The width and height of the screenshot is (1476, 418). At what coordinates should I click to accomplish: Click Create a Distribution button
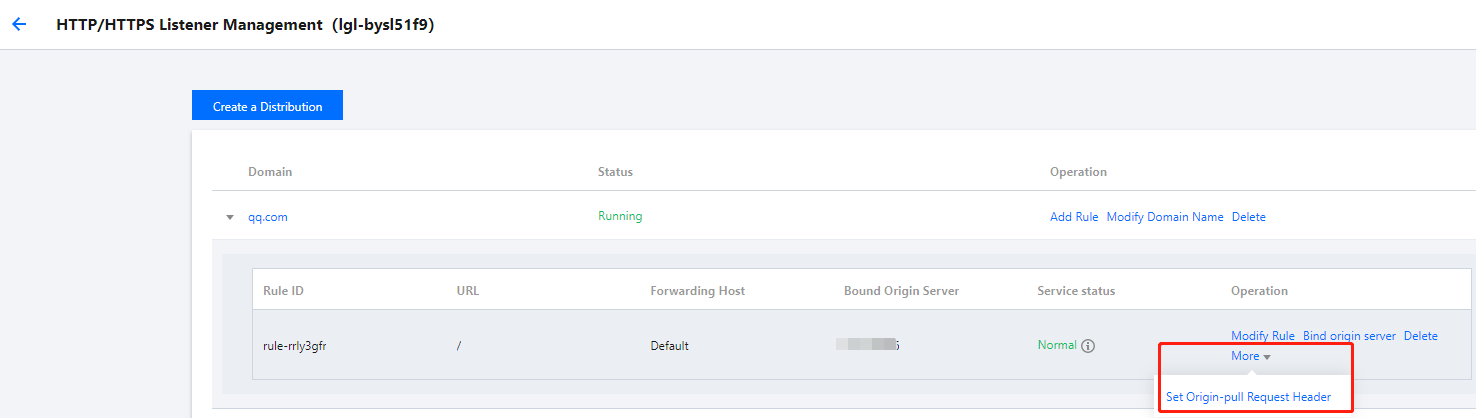coord(267,106)
